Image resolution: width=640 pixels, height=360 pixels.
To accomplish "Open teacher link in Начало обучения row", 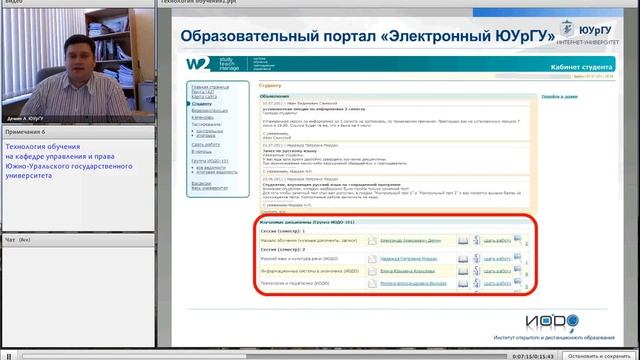I will click(410, 241).
